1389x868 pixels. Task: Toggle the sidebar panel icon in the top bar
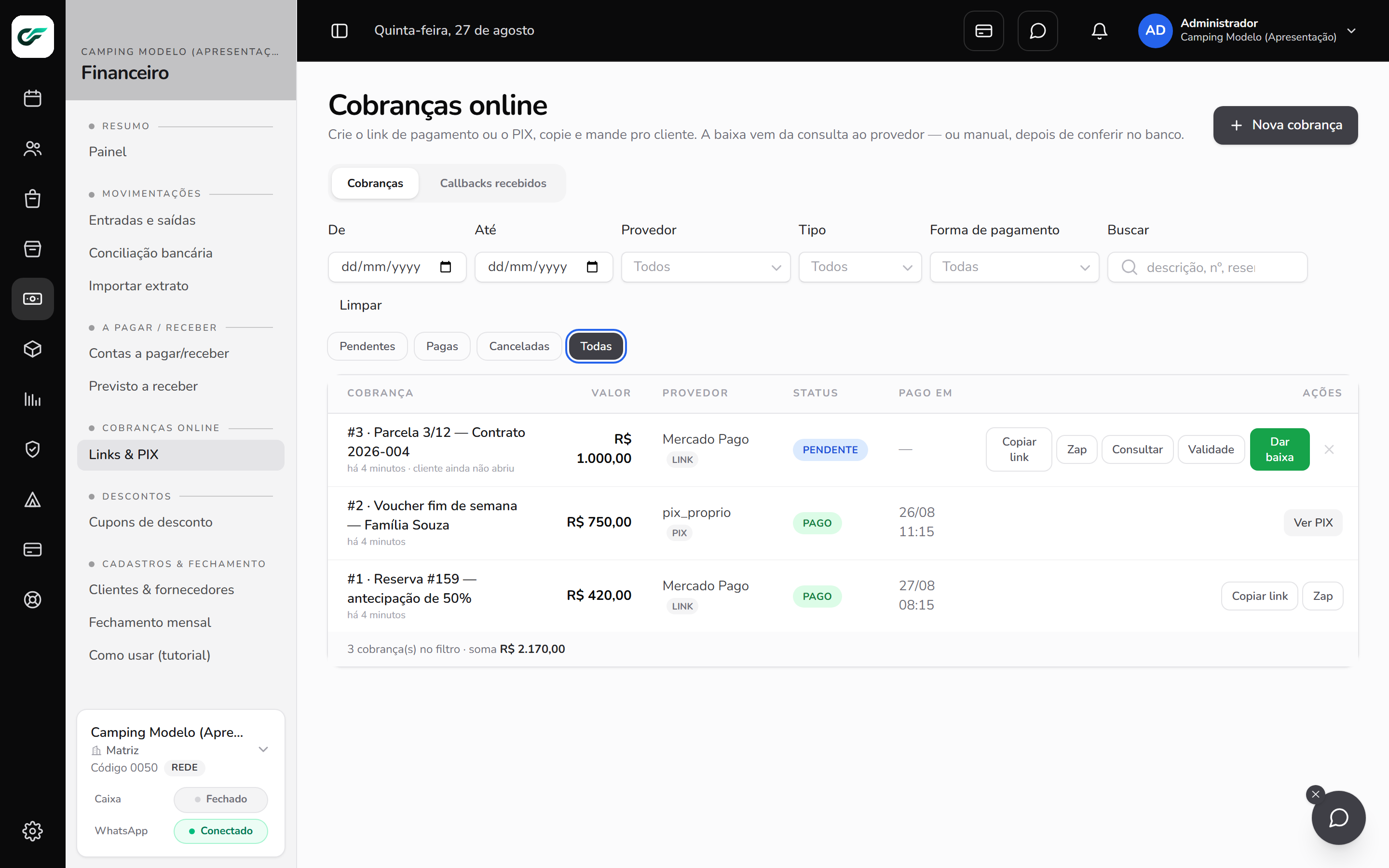340,30
